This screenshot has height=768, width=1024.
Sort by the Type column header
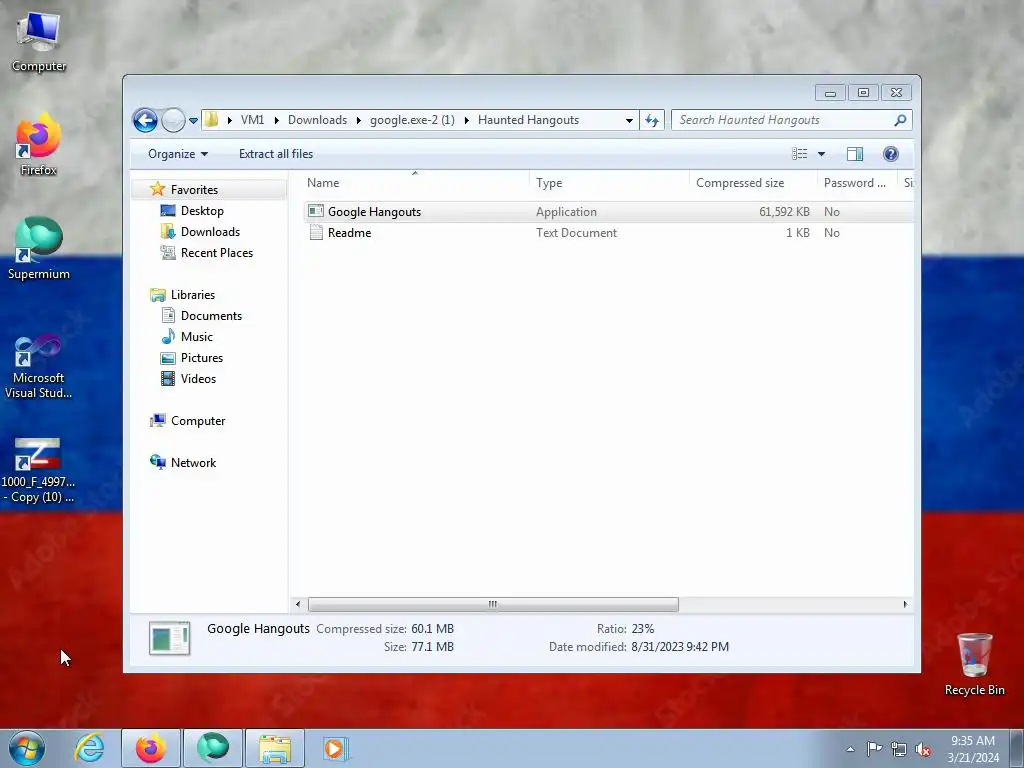(x=609, y=183)
